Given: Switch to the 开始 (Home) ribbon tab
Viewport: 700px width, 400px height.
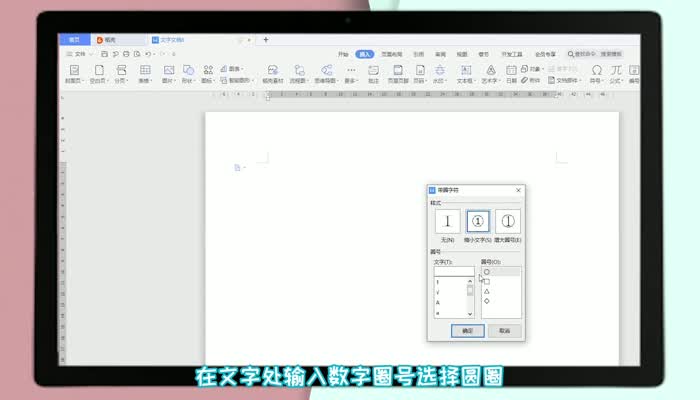Looking at the screenshot, I should click(343, 54).
